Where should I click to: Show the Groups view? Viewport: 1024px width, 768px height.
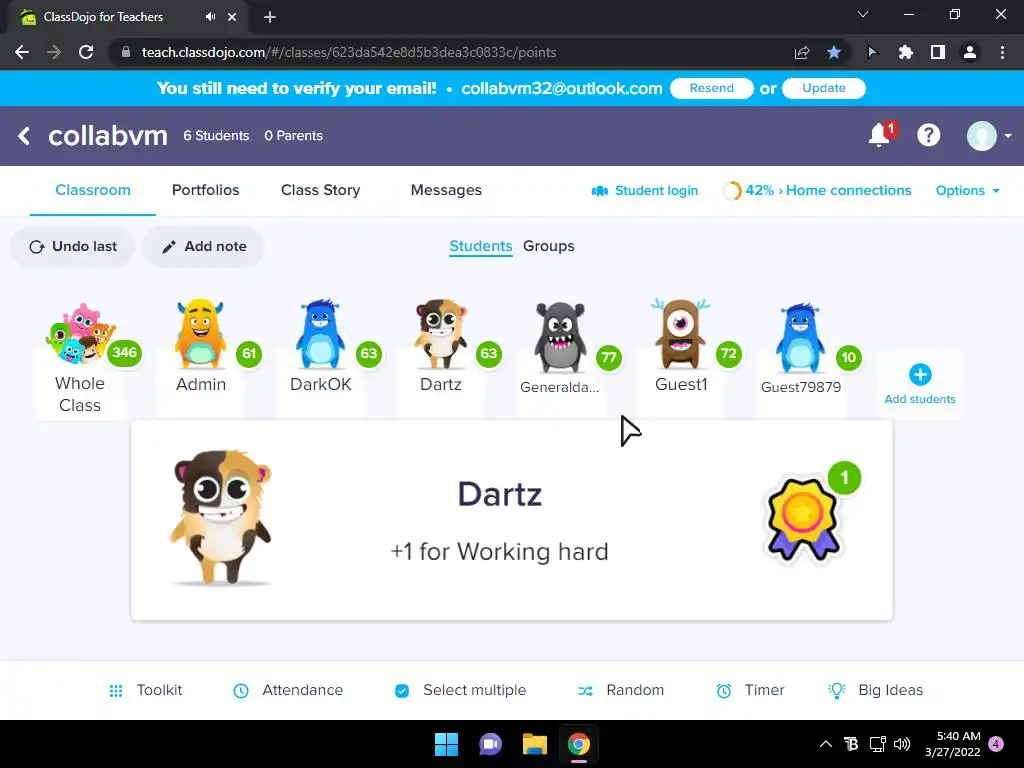pyautogui.click(x=549, y=246)
